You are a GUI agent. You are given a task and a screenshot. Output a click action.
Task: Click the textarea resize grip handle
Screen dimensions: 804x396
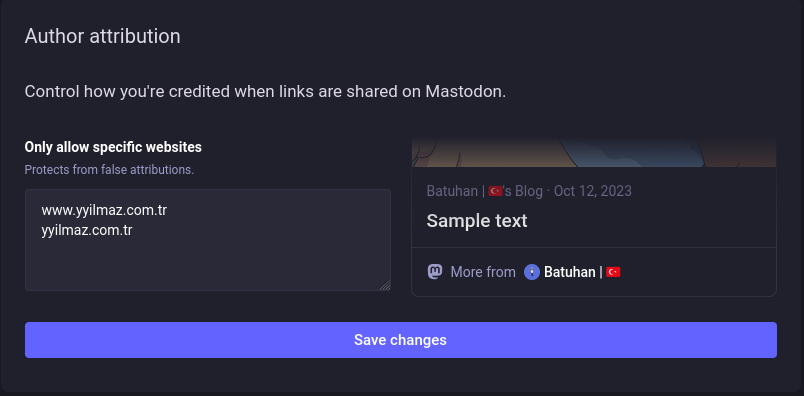385,285
